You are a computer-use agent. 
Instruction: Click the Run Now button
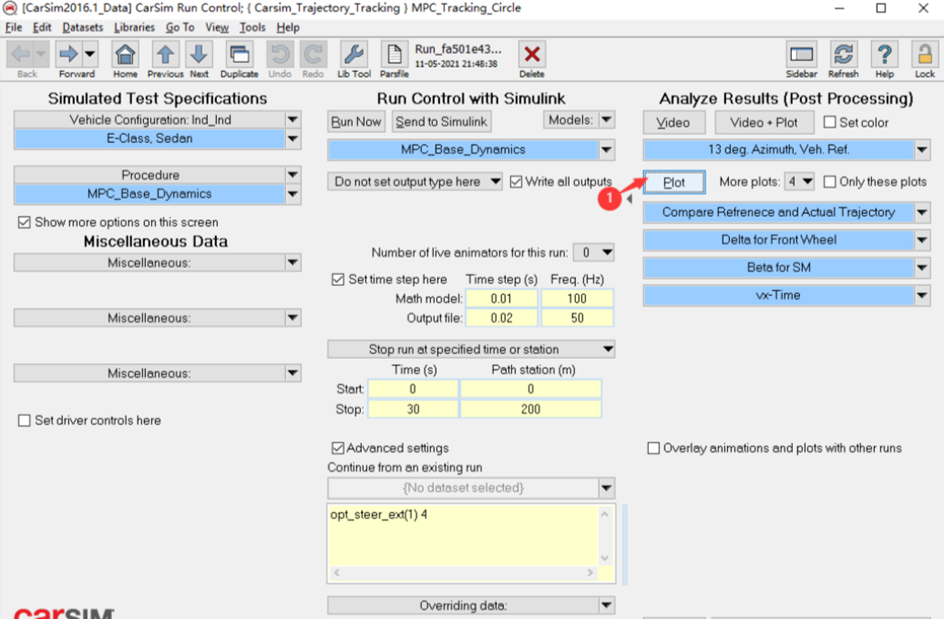[x=356, y=122]
